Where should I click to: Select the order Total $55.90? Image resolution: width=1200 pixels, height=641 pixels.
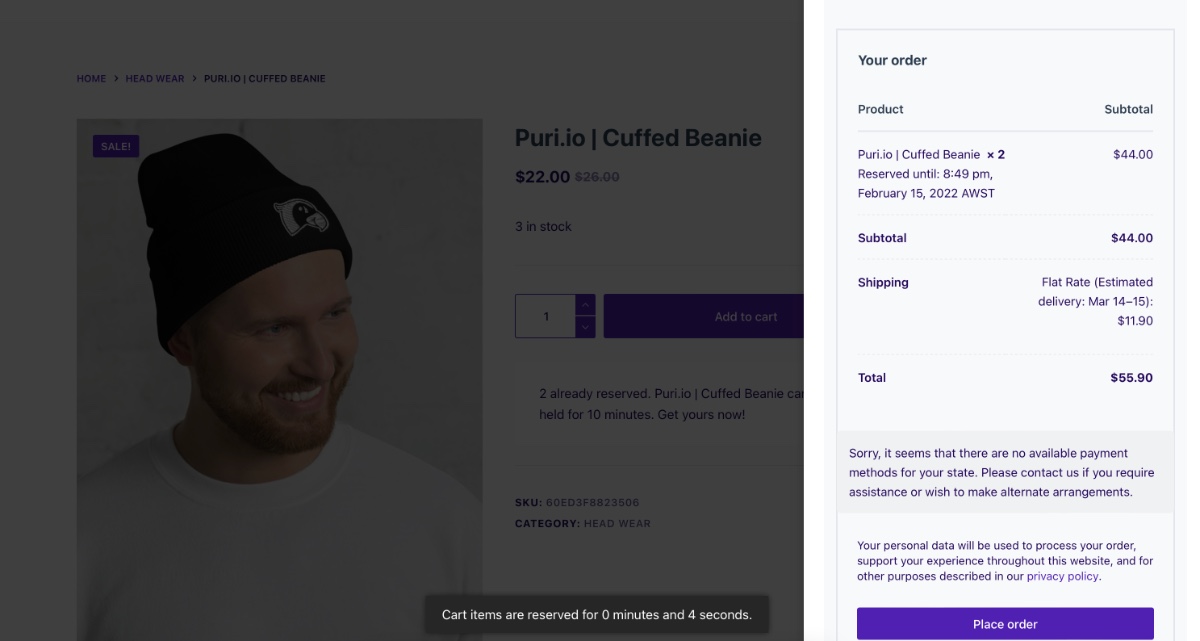1132,377
